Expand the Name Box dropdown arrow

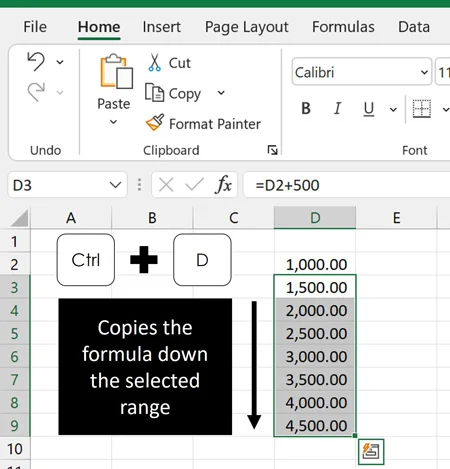coord(115,185)
